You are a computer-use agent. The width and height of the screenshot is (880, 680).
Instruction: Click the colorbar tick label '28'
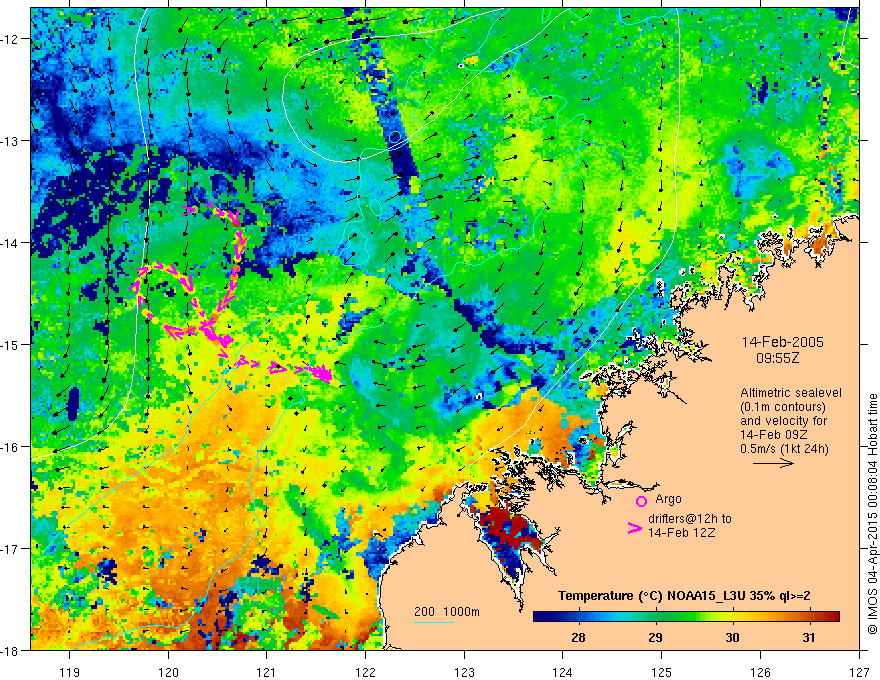(578, 637)
